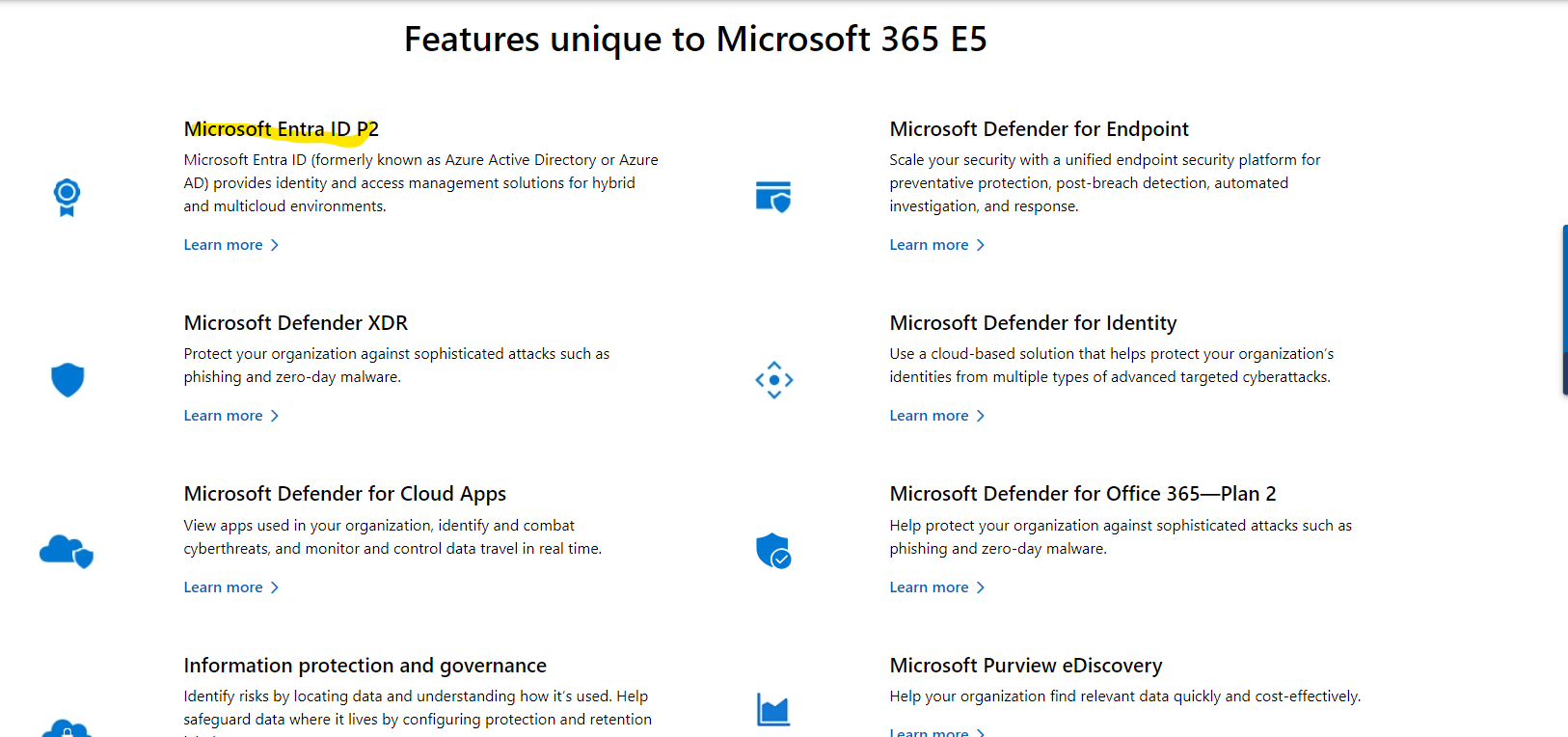Click the Defender for Office 365 shield-check icon
Screen dimensions: 1568x737
(x=773, y=551)
